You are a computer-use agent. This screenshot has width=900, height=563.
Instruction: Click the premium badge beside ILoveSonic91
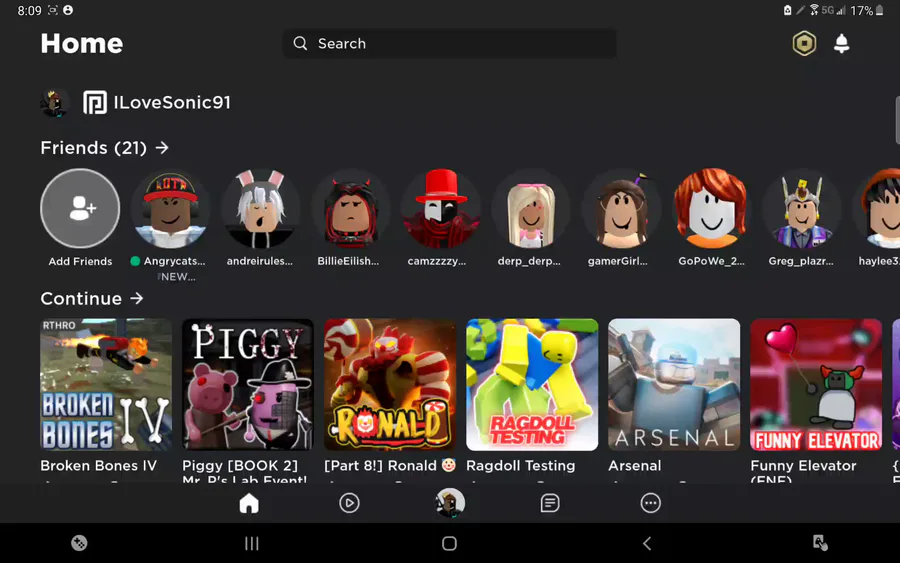(95, 103)
